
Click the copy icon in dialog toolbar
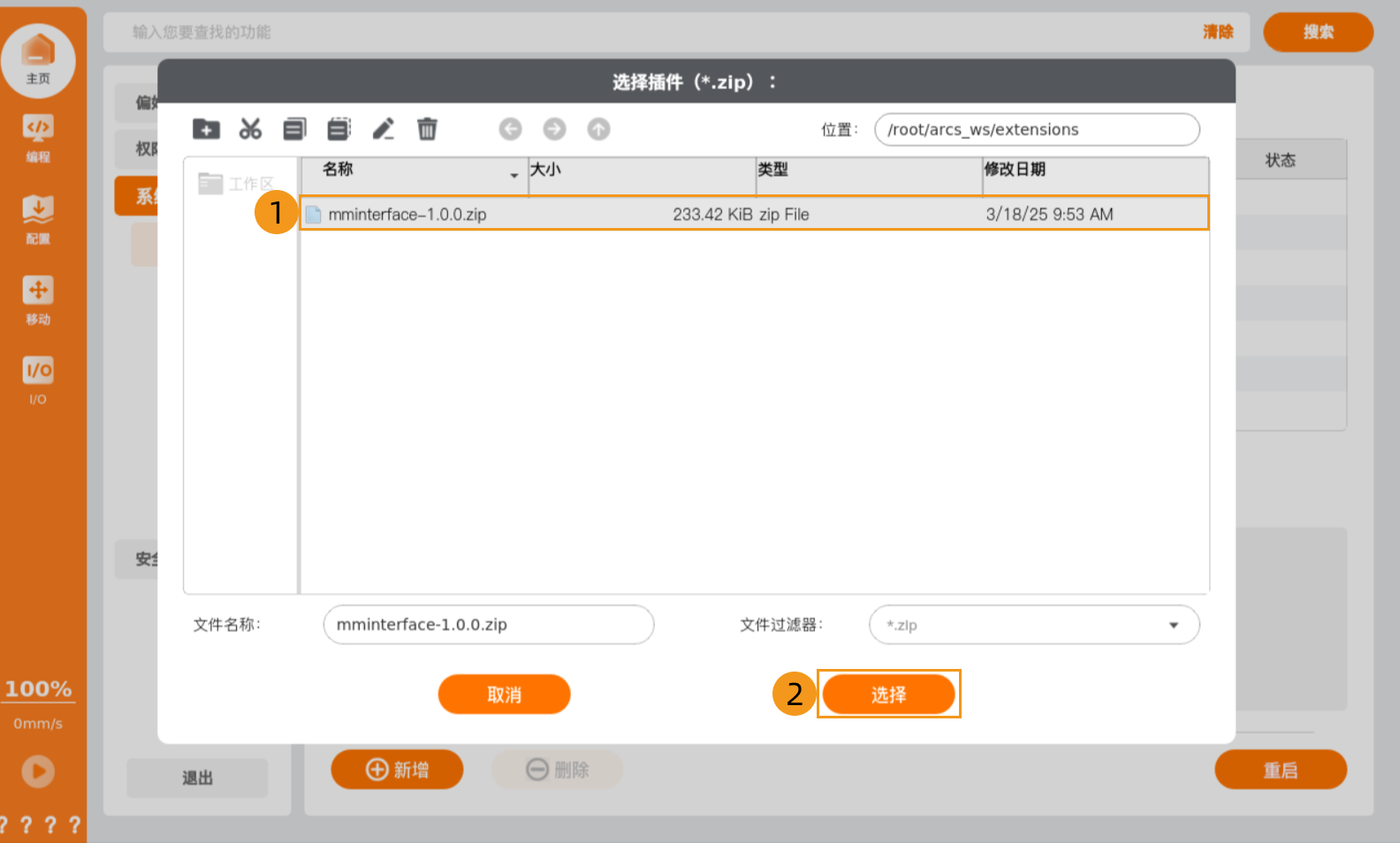[x=294, y=129]
